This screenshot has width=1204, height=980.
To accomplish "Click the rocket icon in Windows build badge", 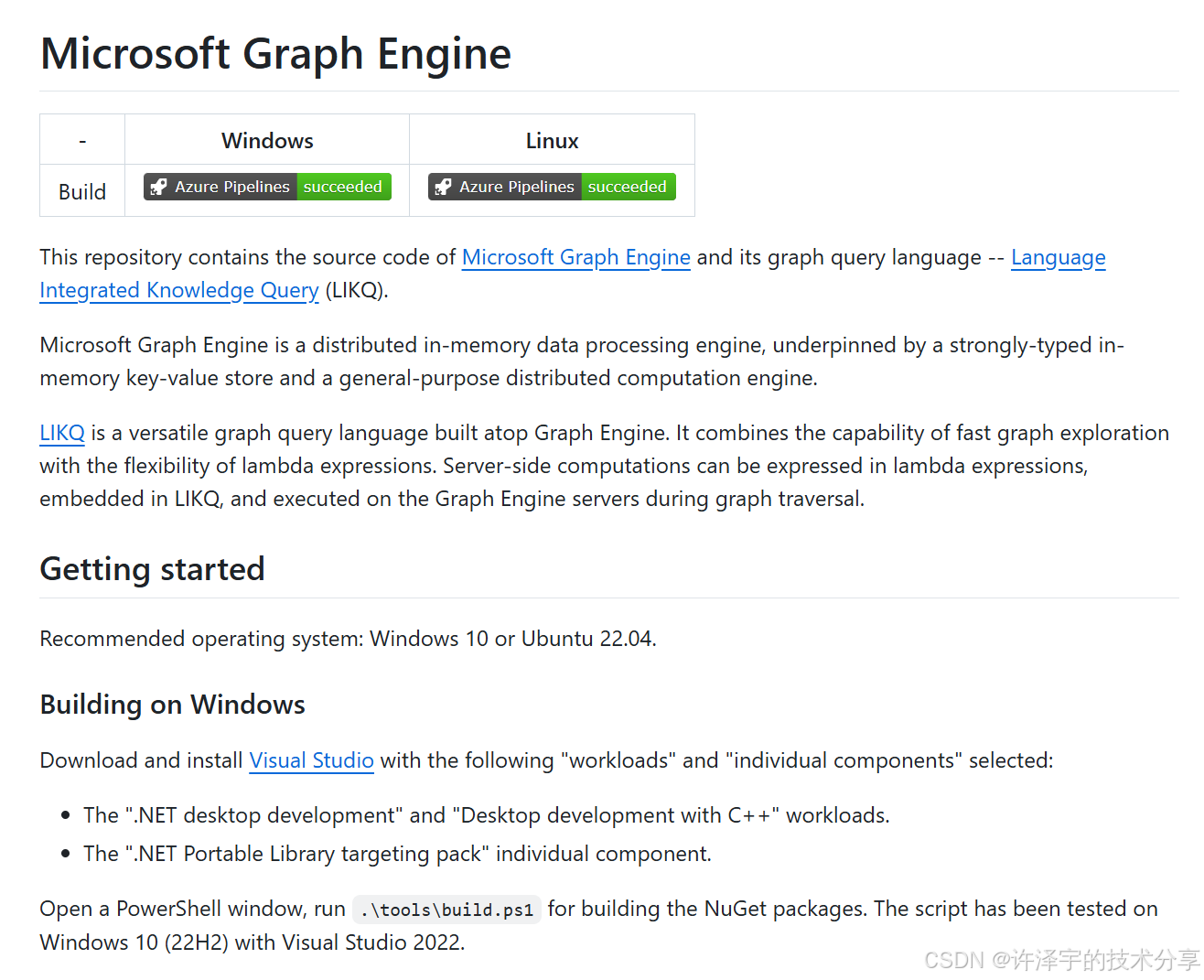I will point(158,187).
